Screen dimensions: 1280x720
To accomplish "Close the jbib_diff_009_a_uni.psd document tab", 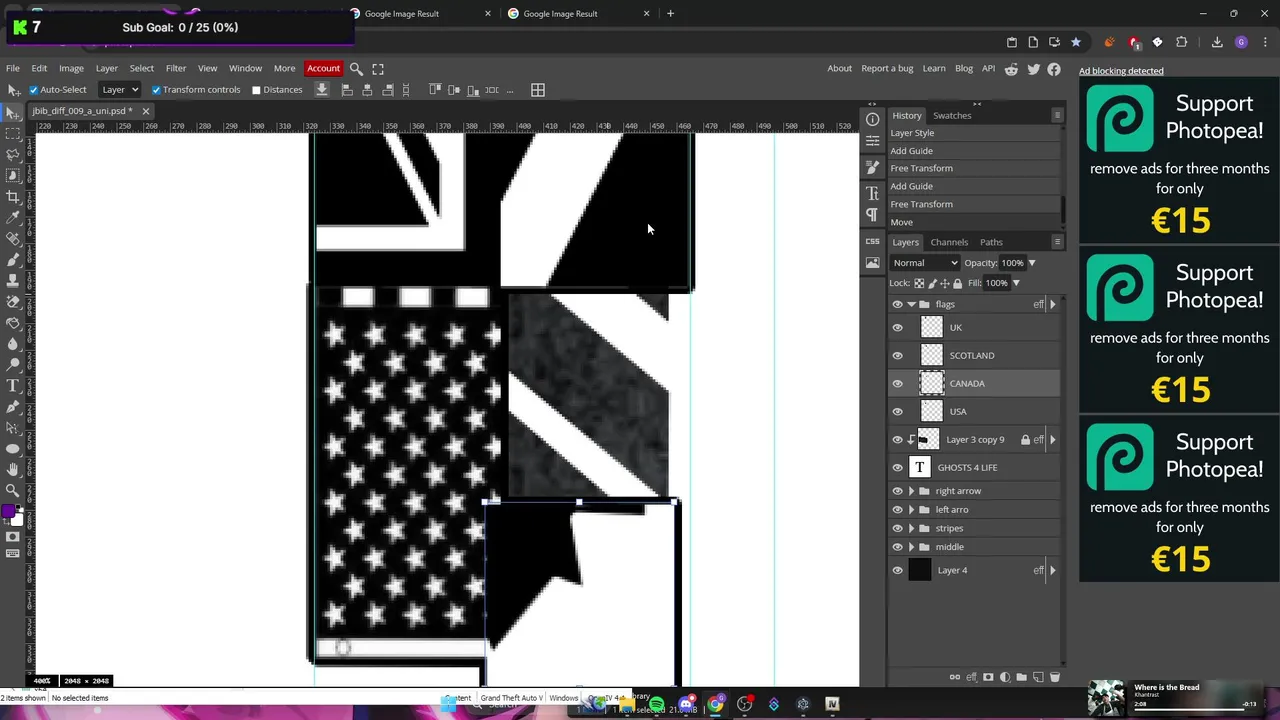I will pyautogui.click(x=145, y=111).
